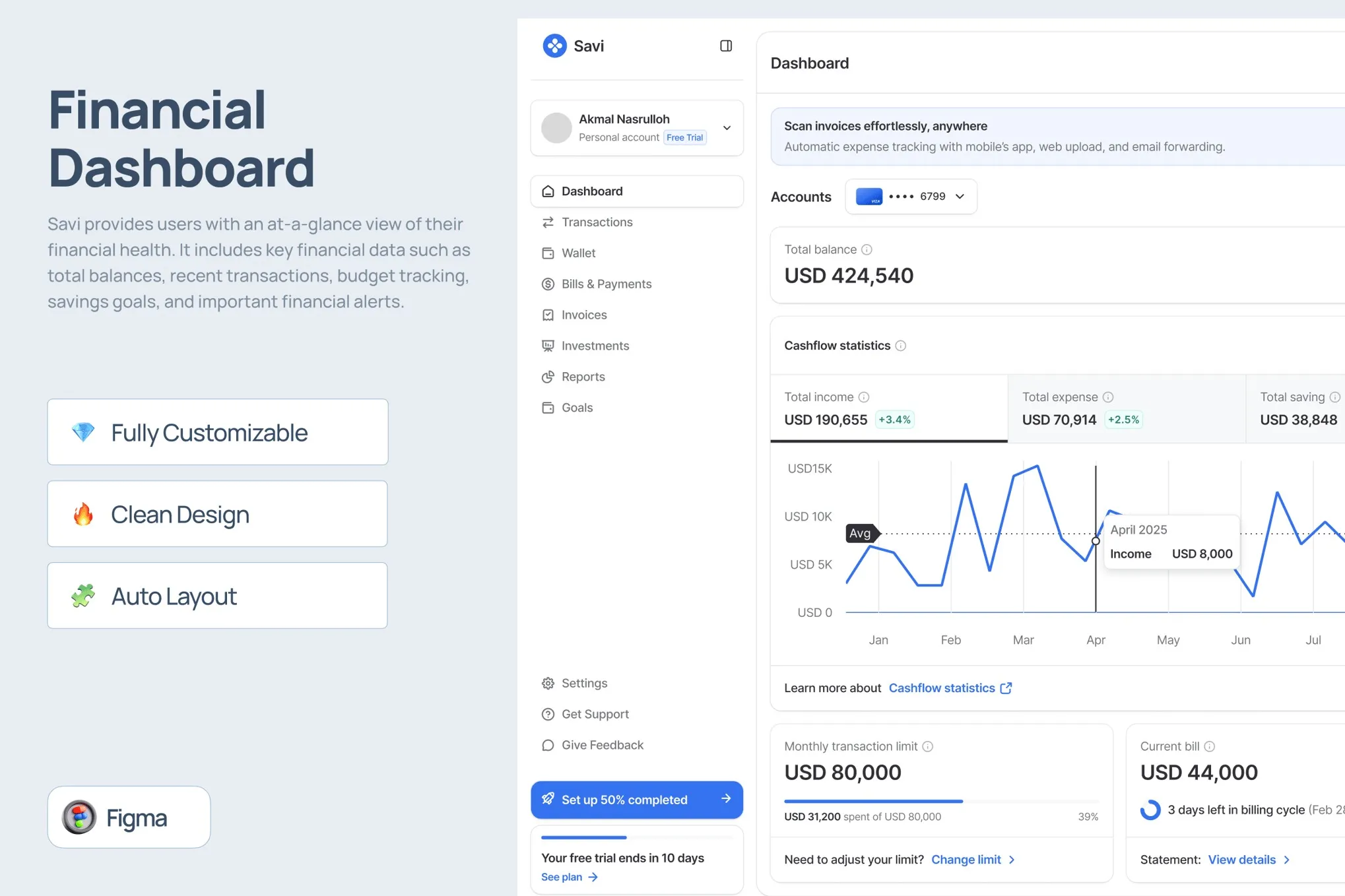Screen dimensions: 1345x896
Task: Switch to the Total saving tab
Action: [x=1296, y=408]
